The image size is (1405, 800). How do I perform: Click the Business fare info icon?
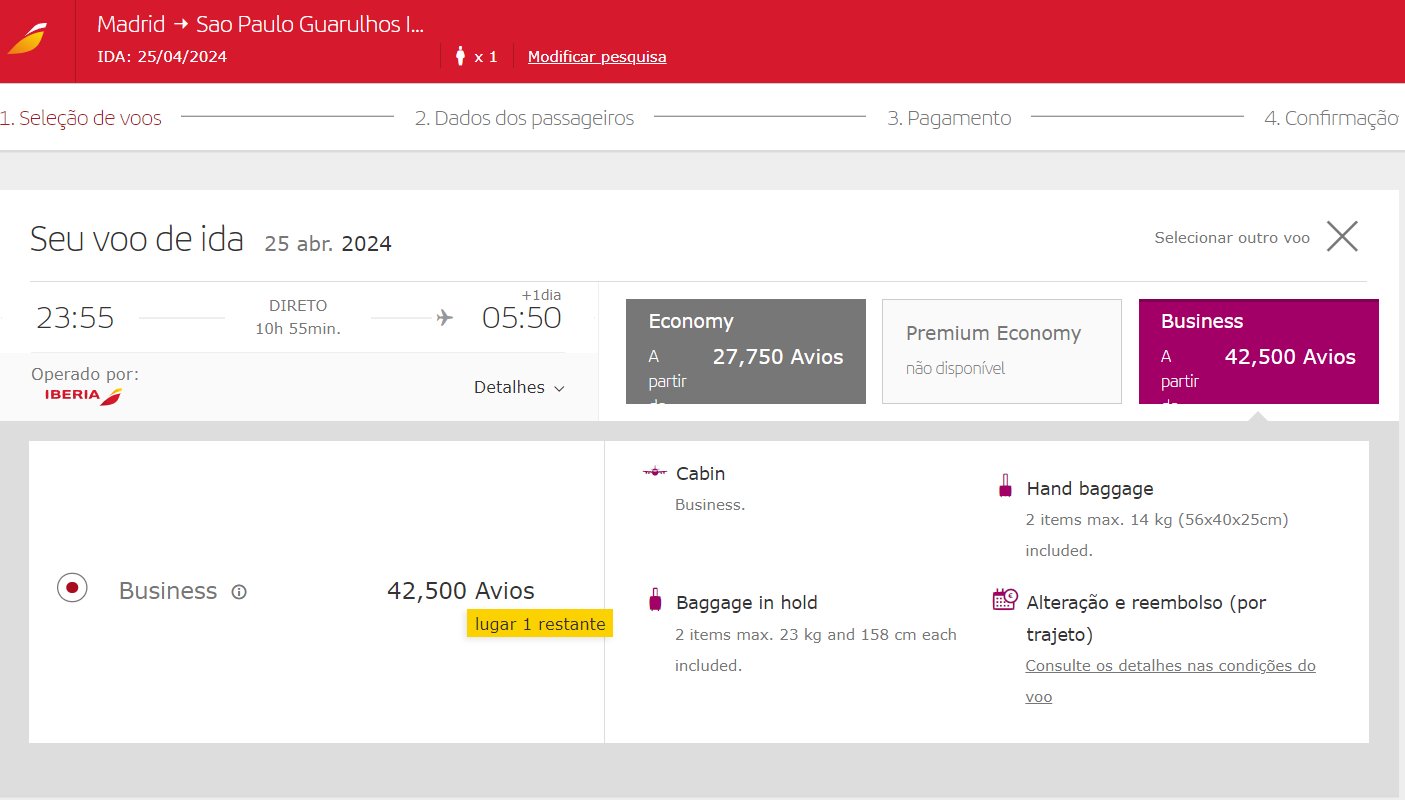pyautogui.click(x=239, y=592)
